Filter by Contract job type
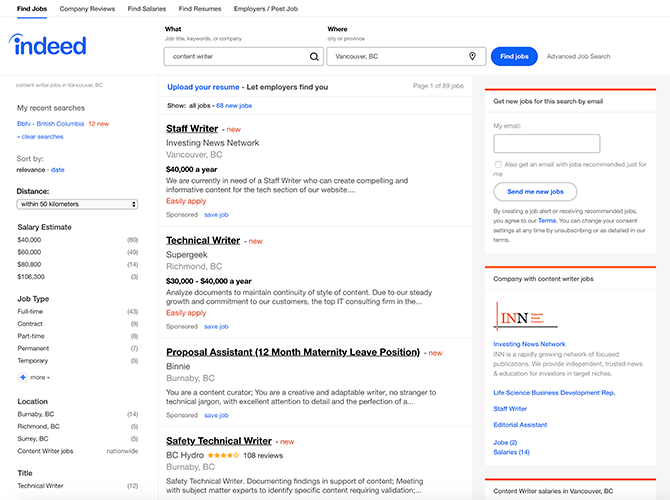This screenshot has width=670, height=500. (30, 324)
